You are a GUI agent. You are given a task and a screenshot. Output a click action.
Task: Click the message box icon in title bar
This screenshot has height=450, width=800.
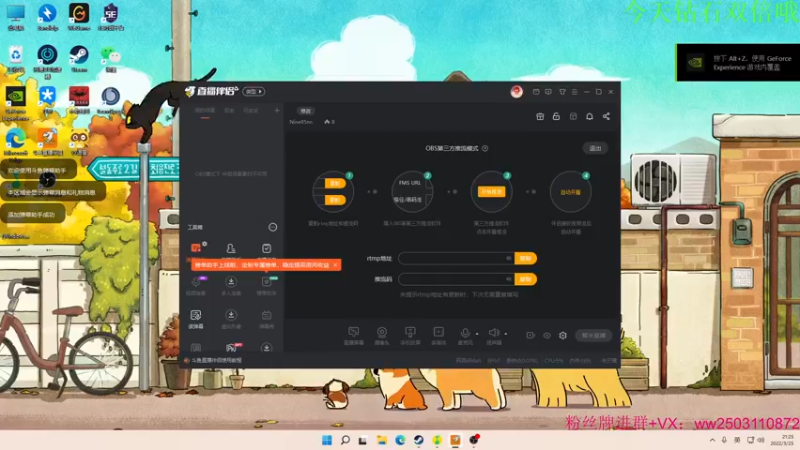[x=536, y=92]
